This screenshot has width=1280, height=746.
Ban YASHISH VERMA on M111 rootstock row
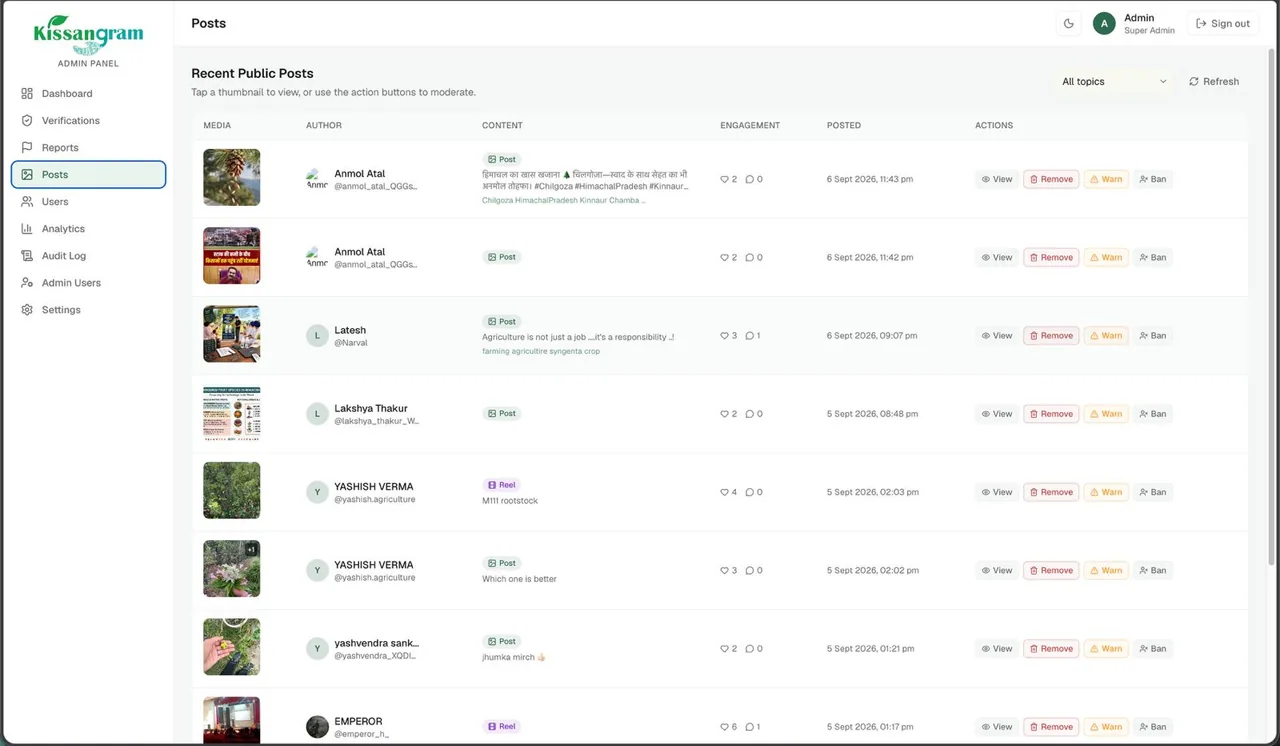[x=1153, y=492]
